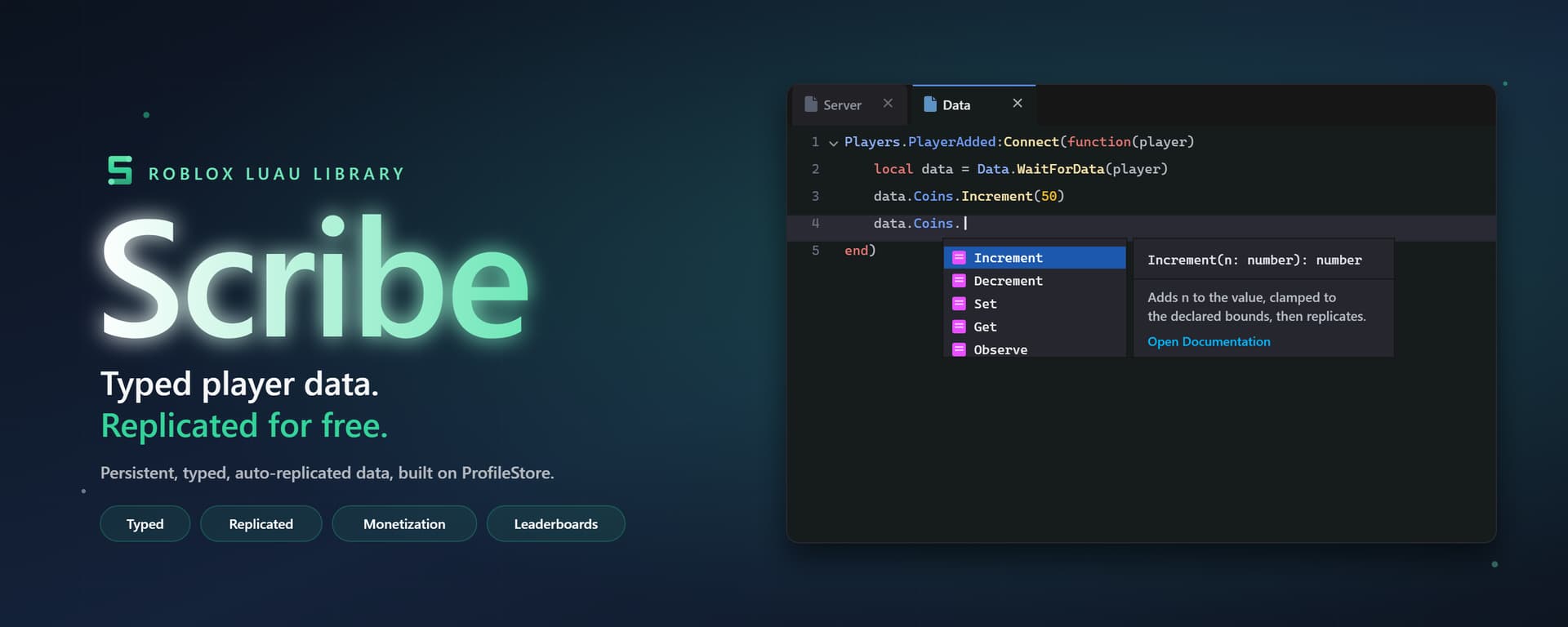Click the "local" keyword on line 2
The height and width of the screenshot is (627, 1568).
(893, 169)
